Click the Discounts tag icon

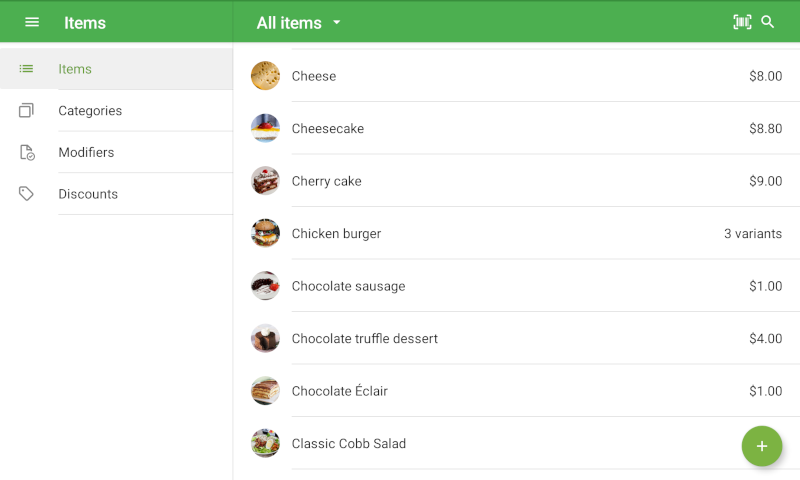[x=27, y=194]
